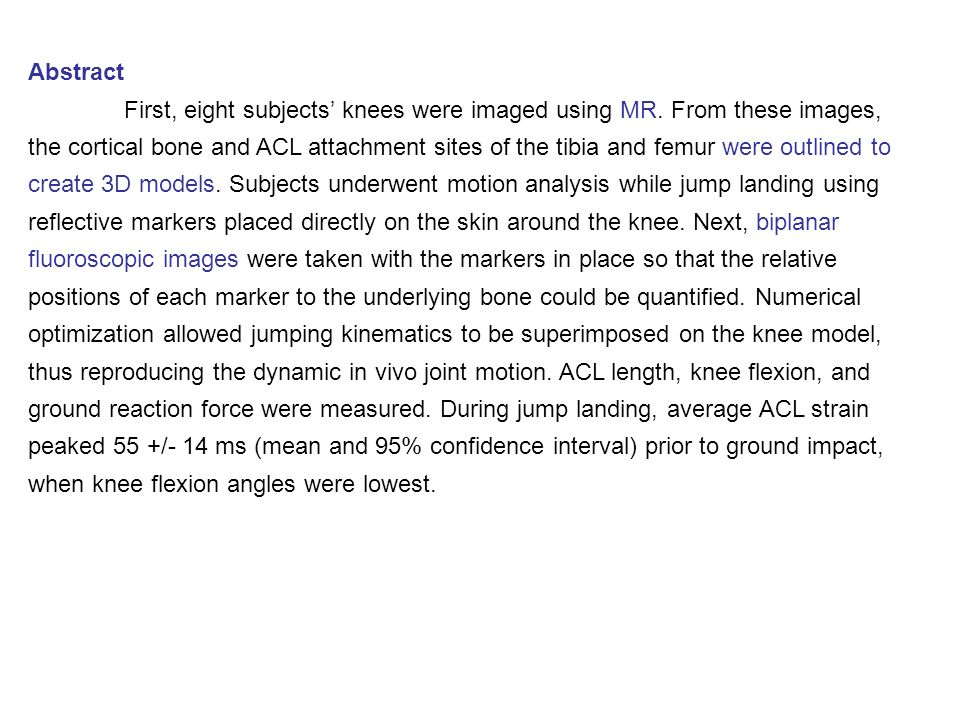Click the '55 +/- 14 ms' value
The width and height of the screenshot is (960, 720).
click(179, 446)
